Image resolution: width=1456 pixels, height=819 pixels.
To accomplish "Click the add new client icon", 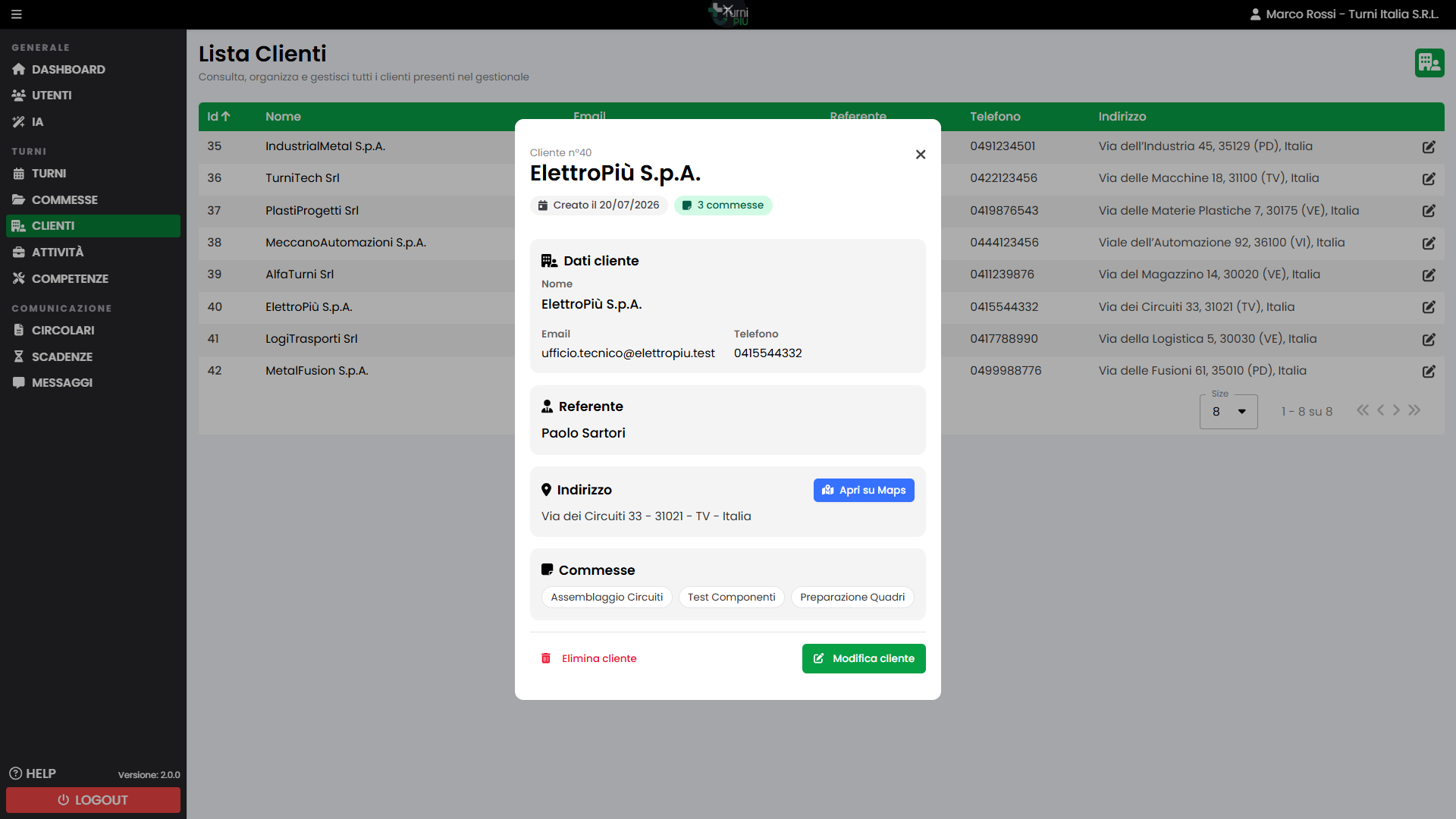I will 1429,62.
